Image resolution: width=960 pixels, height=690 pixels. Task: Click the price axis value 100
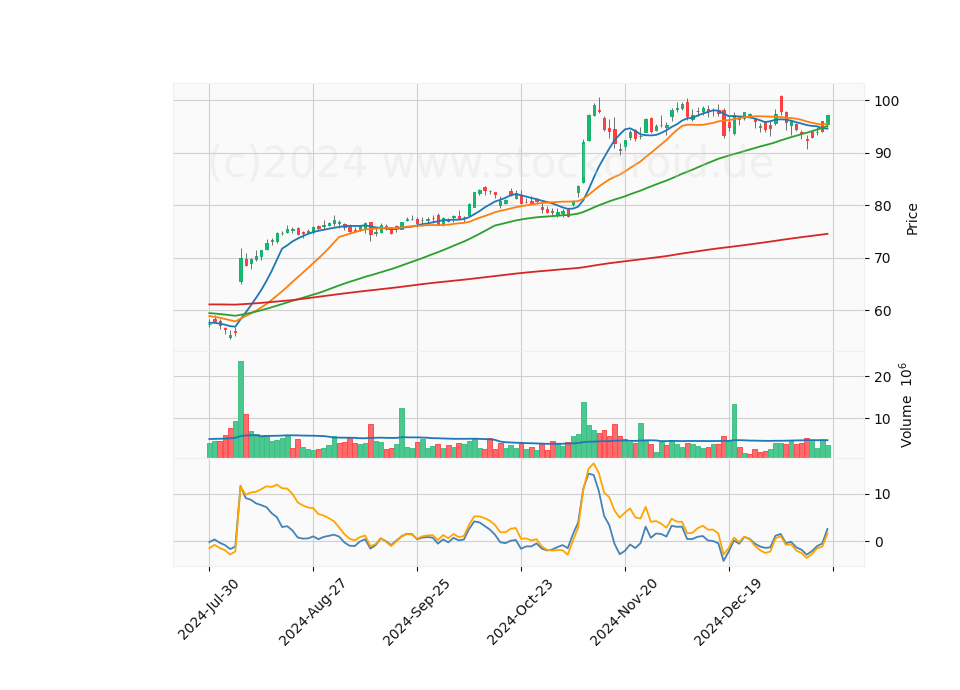(x=887, y=101)
